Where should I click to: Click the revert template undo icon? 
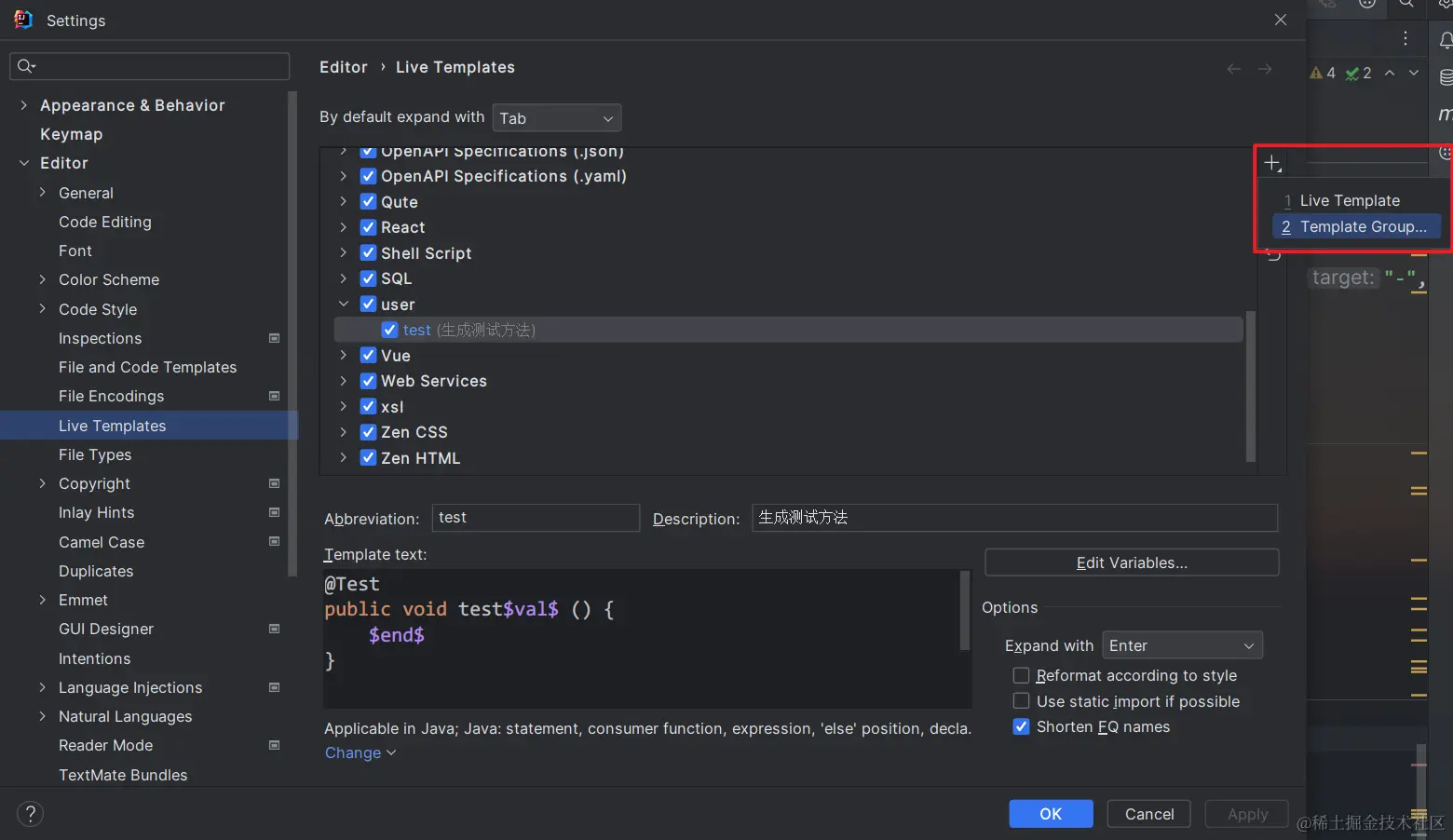pyautogui.click(x=1273, y=255)
